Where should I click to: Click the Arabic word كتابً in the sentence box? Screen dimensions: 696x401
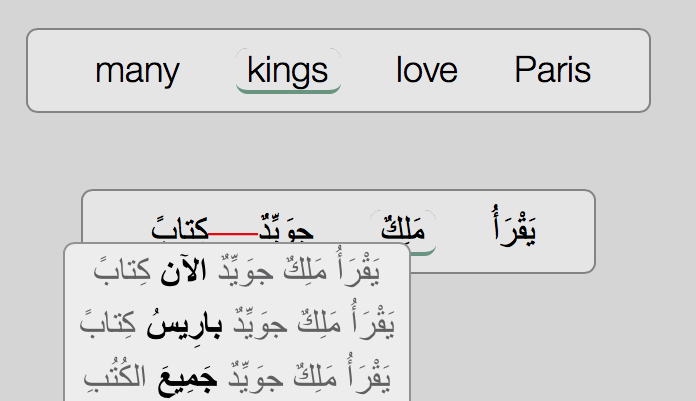(180, 229)
